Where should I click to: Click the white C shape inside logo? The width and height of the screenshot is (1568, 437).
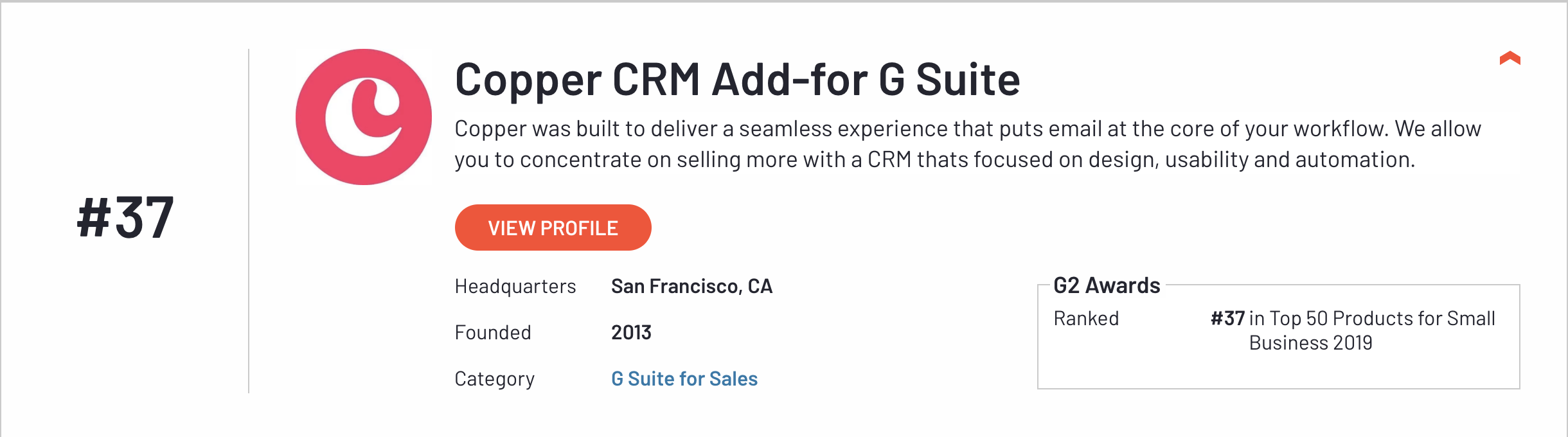click(363, 117)
